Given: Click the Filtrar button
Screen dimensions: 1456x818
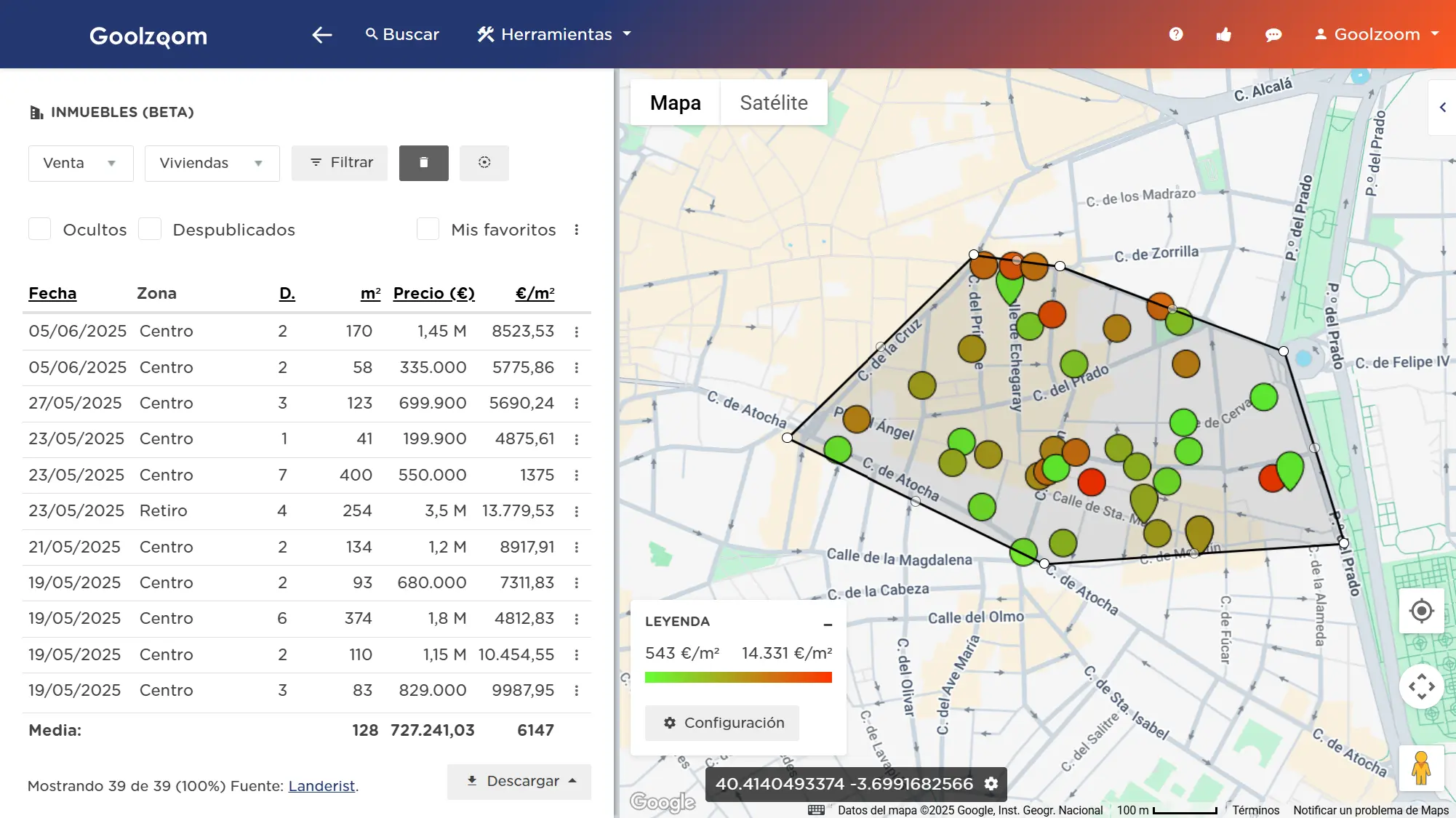Looking at the screenshot, I should (x=340, y=163).
